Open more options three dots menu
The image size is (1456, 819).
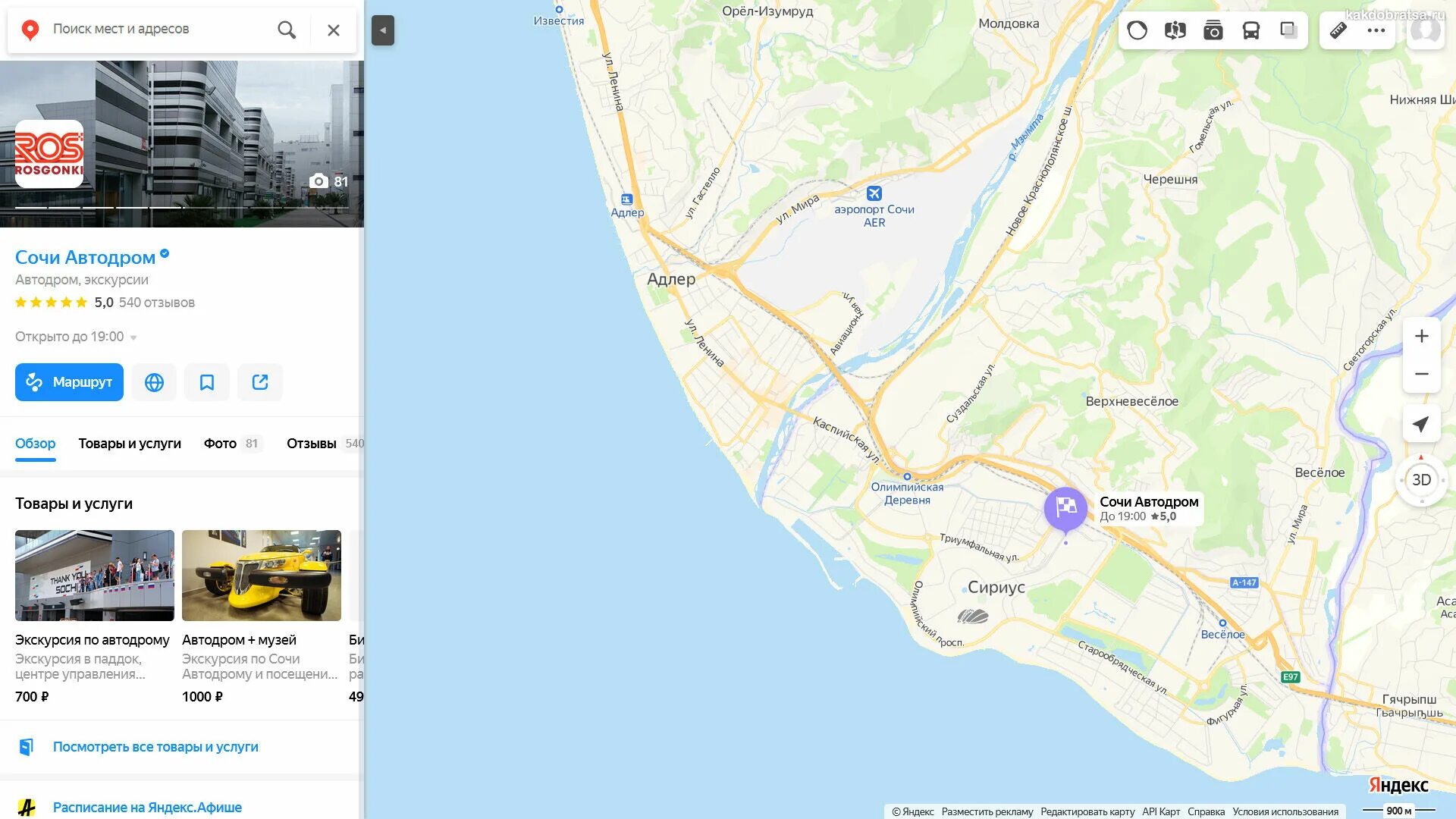pyautogui.click(x=1376, y=30)
